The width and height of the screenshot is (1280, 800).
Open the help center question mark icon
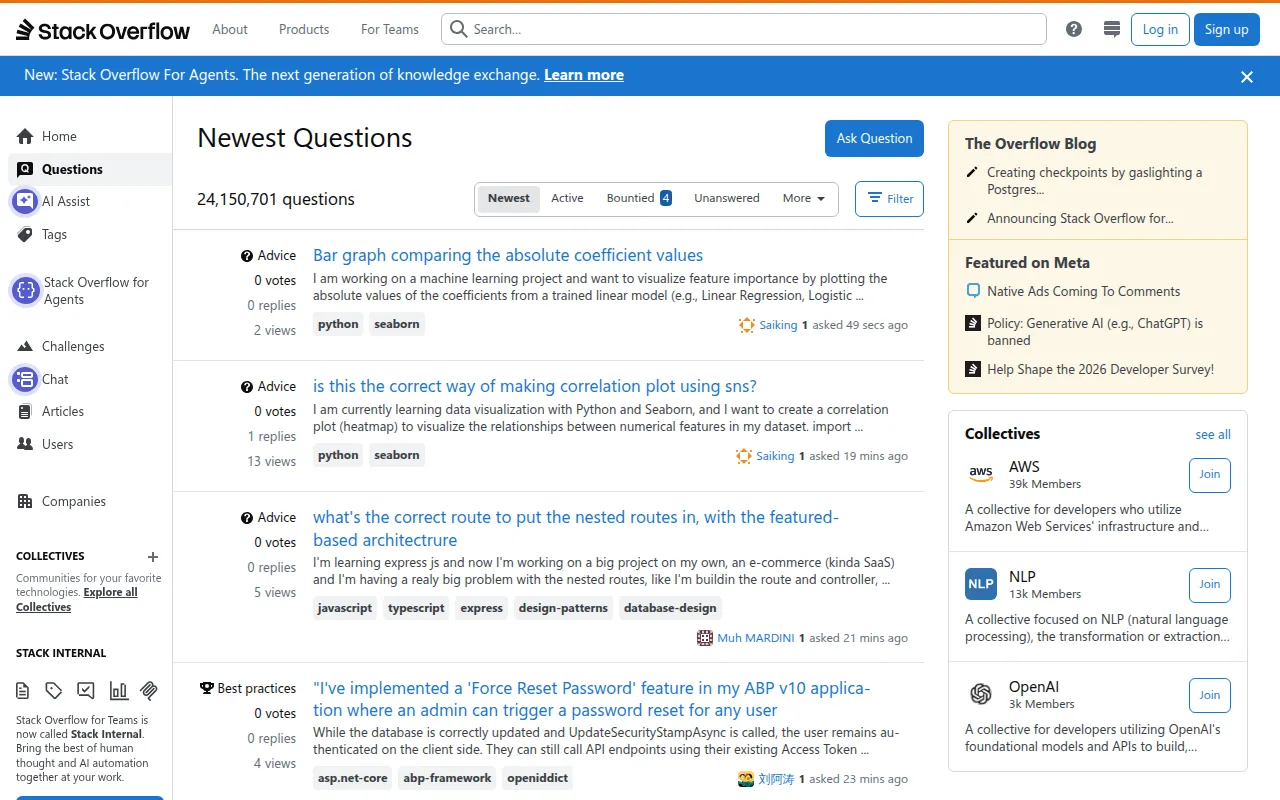(x=1074, y=29)
